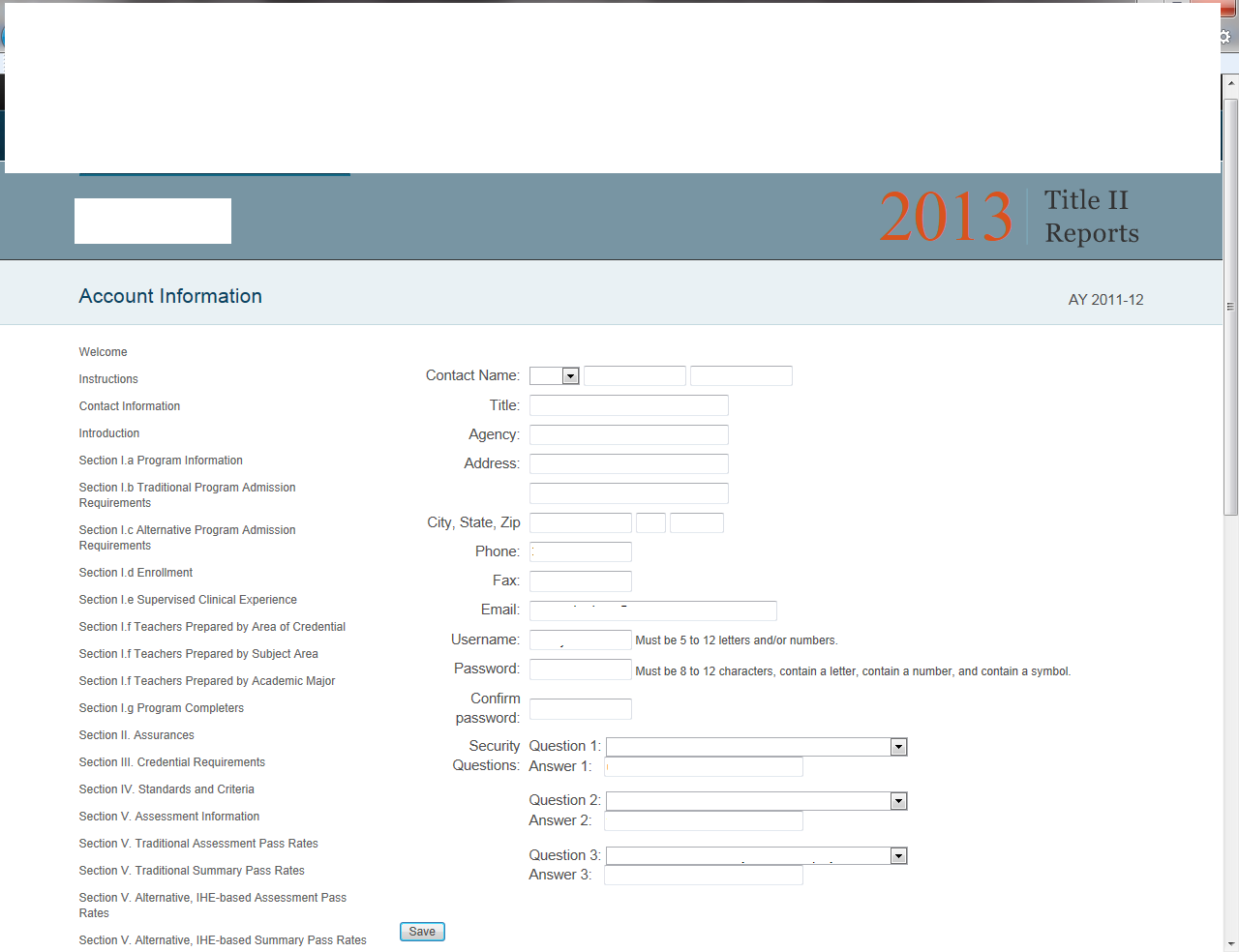Click the Password input field
Image resolution: width=1239 pixels, height=952 pixels.
coord(581,669)
